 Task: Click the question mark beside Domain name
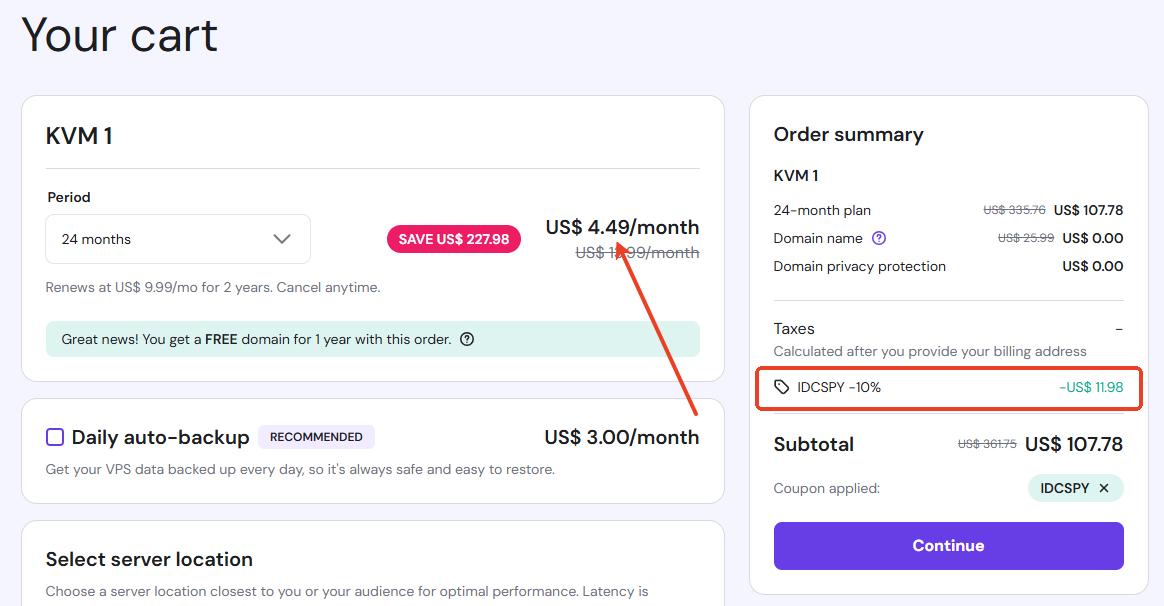pyautogui.click(x=879, y=238)
